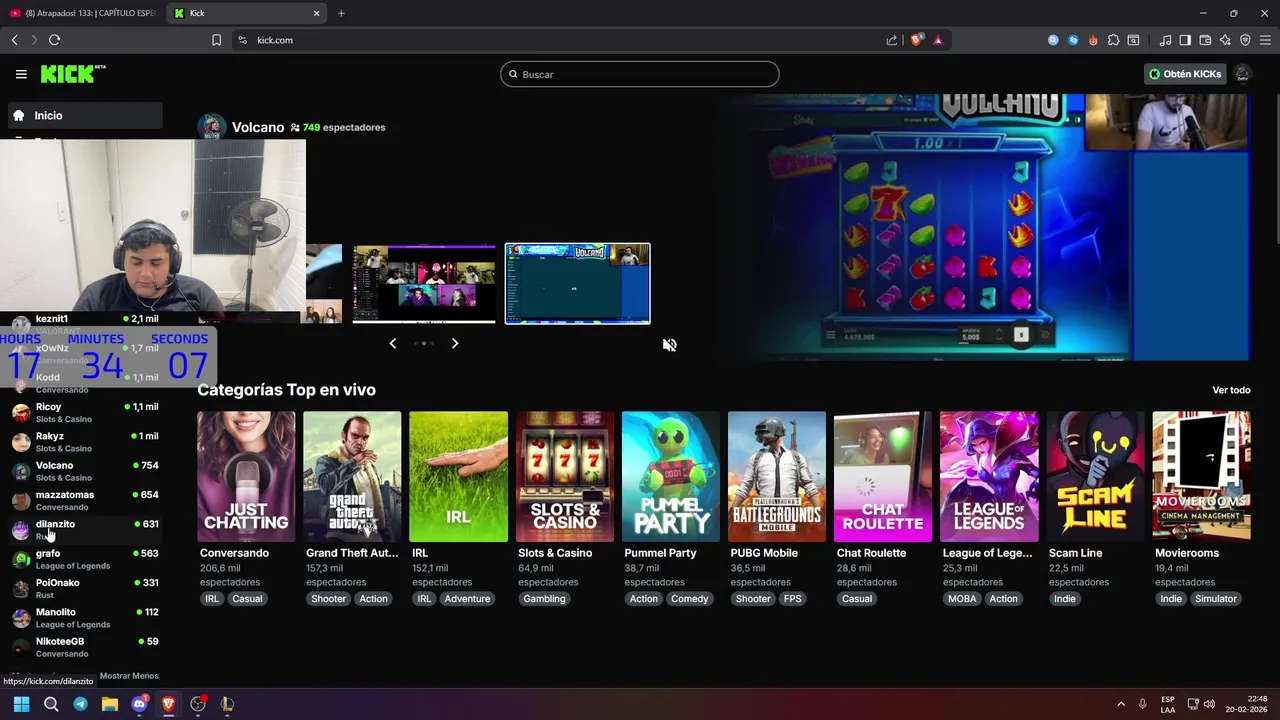Open Brave Leo AI sparkle icon
This screenshot has width=1280, height=720.
tap(1225, 40)
